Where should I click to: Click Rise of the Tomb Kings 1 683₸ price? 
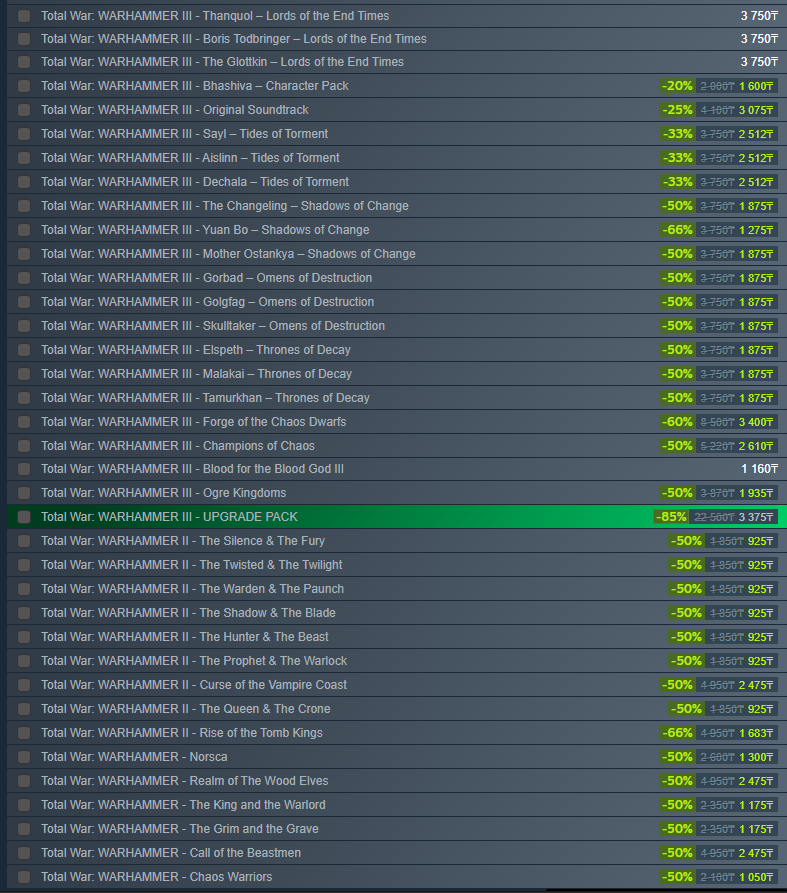click(756, 733)
